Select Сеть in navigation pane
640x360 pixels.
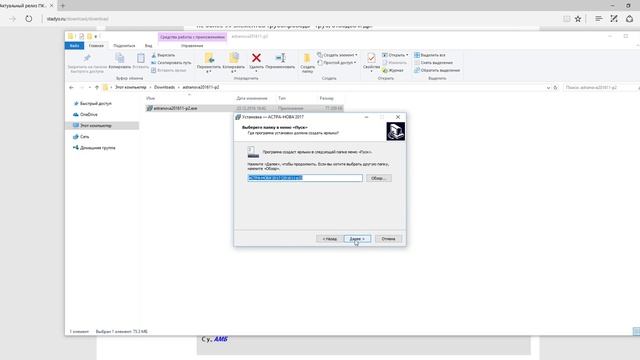84,137
